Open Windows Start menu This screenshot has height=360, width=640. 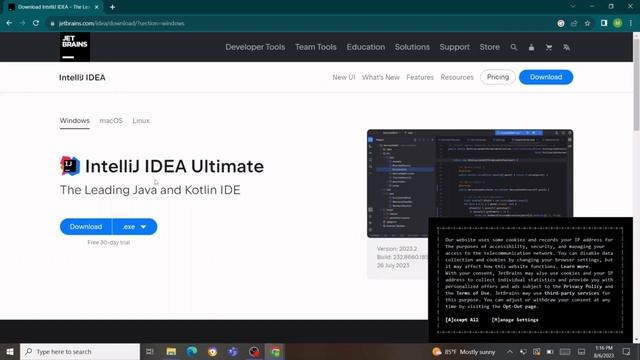[x=10, y=351]
